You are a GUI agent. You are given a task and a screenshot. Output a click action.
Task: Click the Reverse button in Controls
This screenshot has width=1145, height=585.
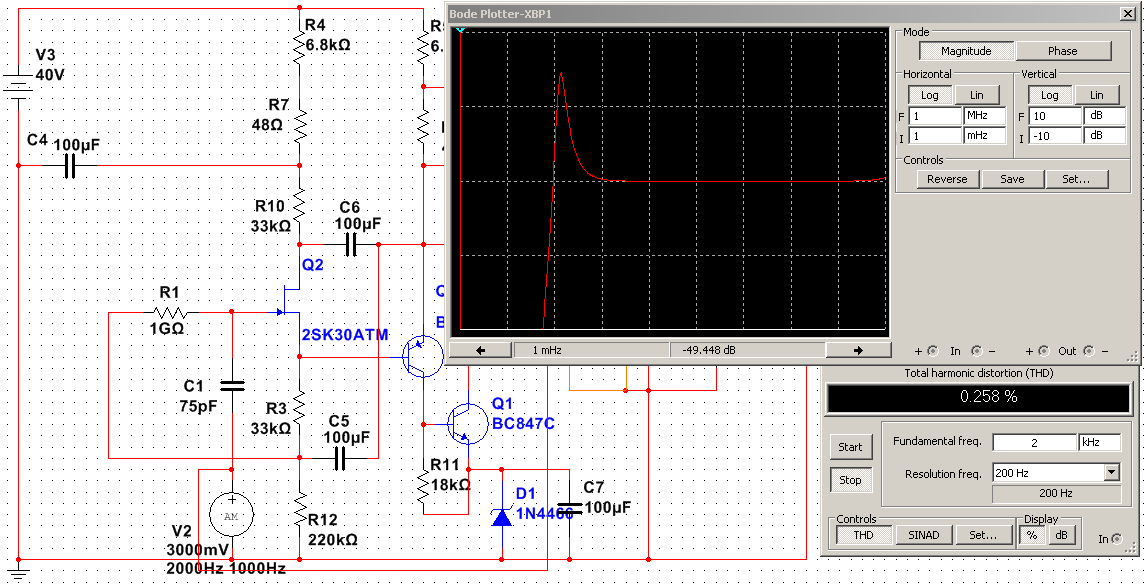click(x=948, y=179)
